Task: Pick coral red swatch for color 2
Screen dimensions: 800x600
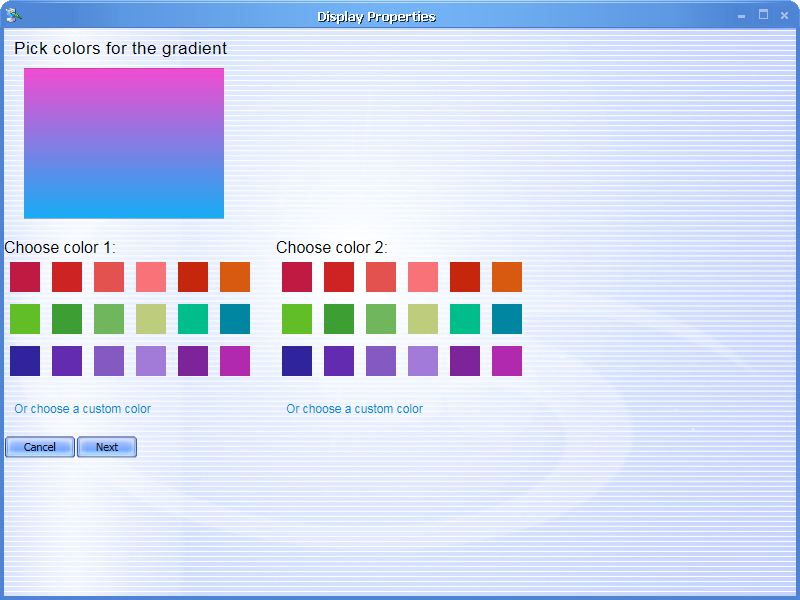Action: [381, 277]
